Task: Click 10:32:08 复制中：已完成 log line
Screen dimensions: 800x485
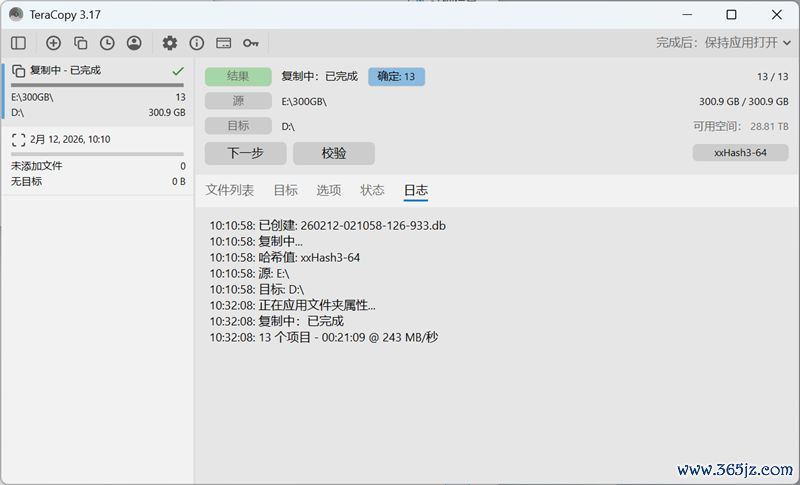Action: point(277,321)
